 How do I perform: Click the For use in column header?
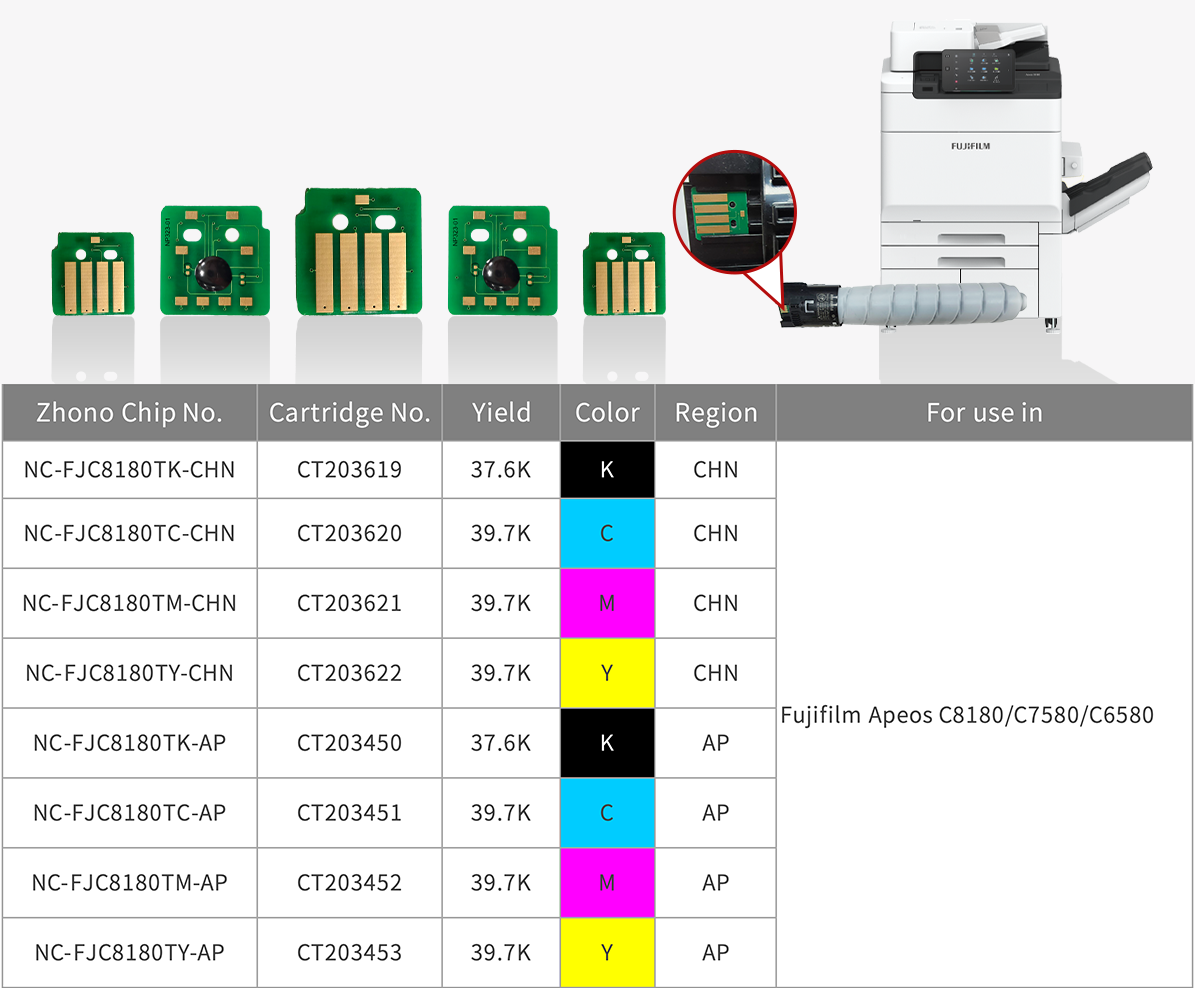click(984, 412)
